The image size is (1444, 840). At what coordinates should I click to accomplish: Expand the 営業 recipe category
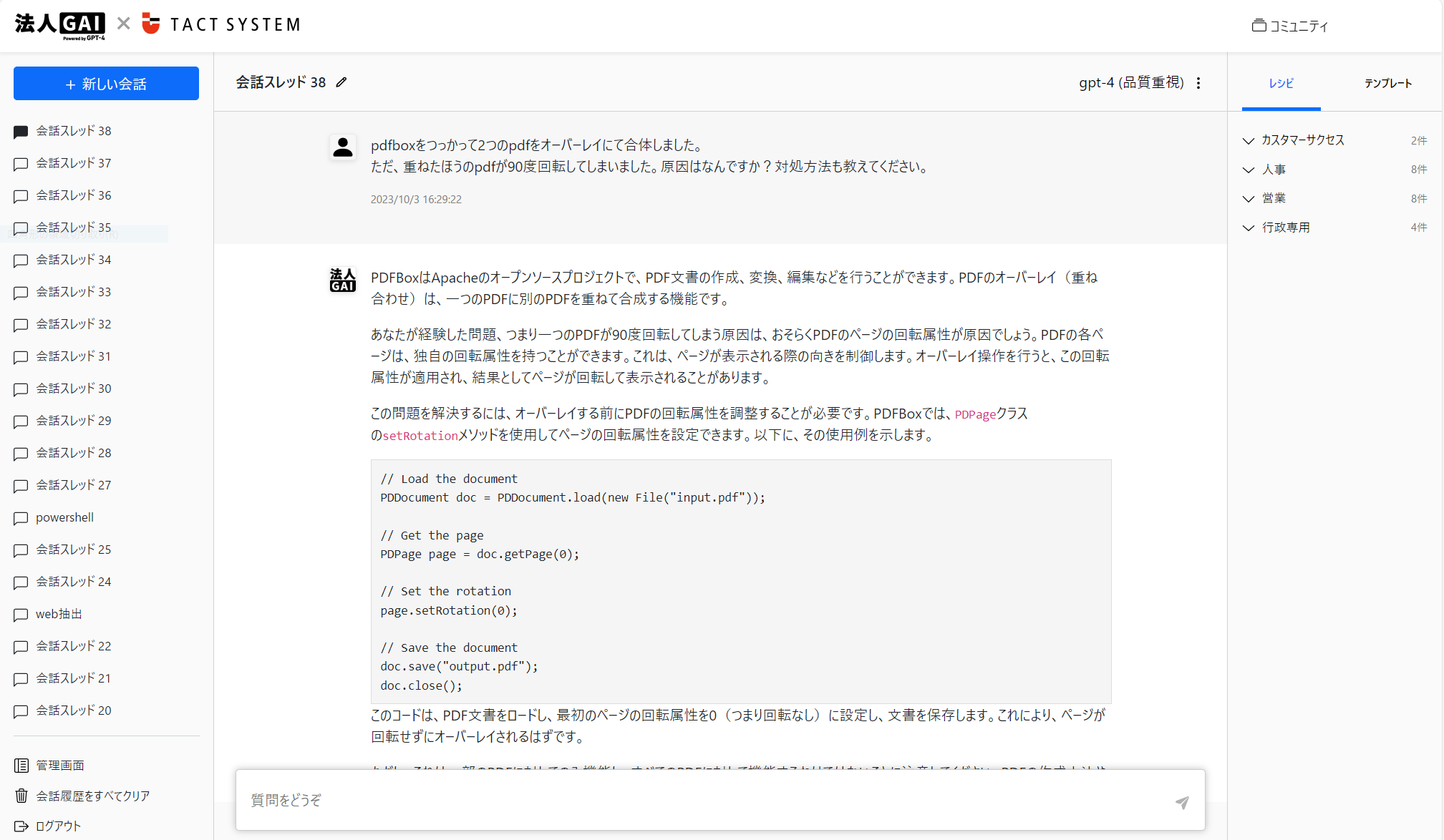tap(1334, 198)
